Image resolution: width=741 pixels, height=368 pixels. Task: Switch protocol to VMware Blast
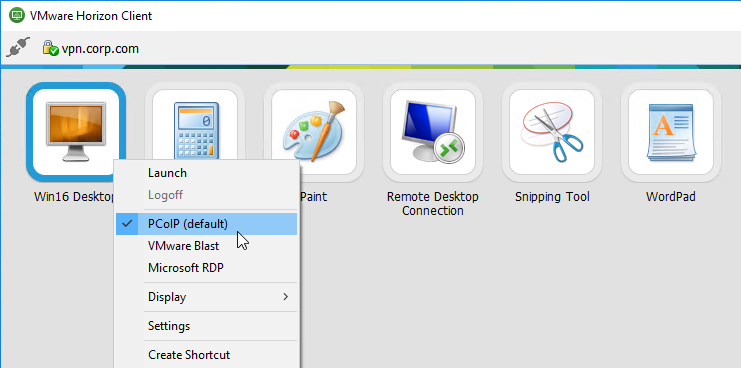[207, 246]
